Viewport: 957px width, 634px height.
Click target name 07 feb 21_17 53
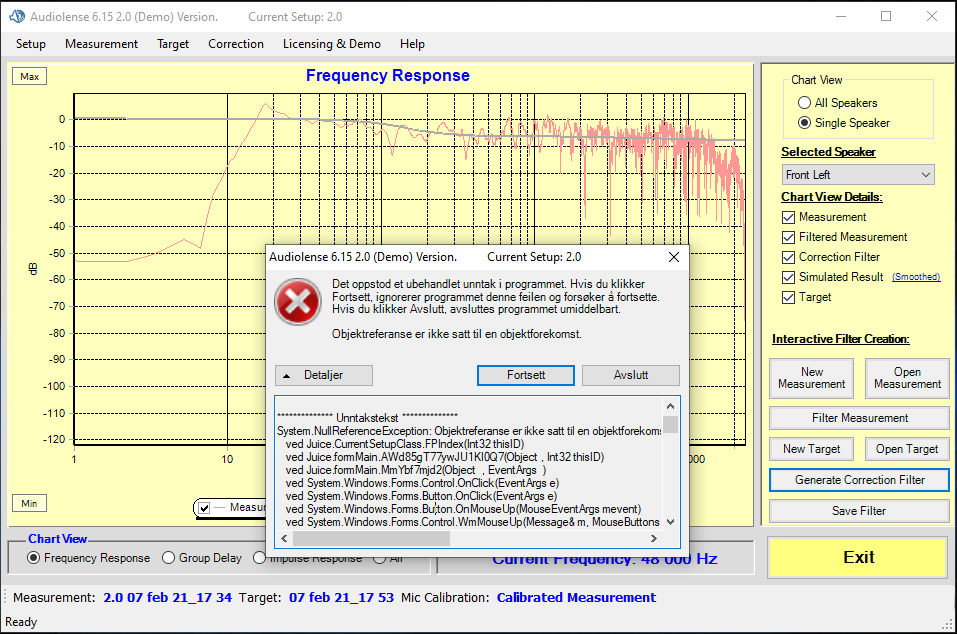(341, 597)
